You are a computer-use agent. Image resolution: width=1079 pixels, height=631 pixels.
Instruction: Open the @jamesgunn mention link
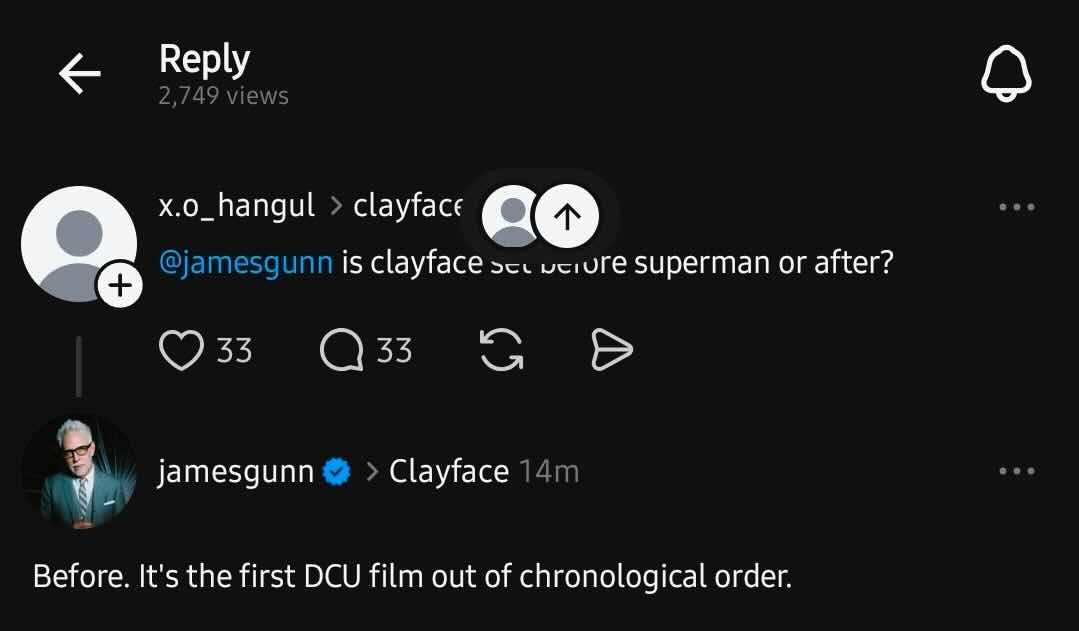point(246,264)
